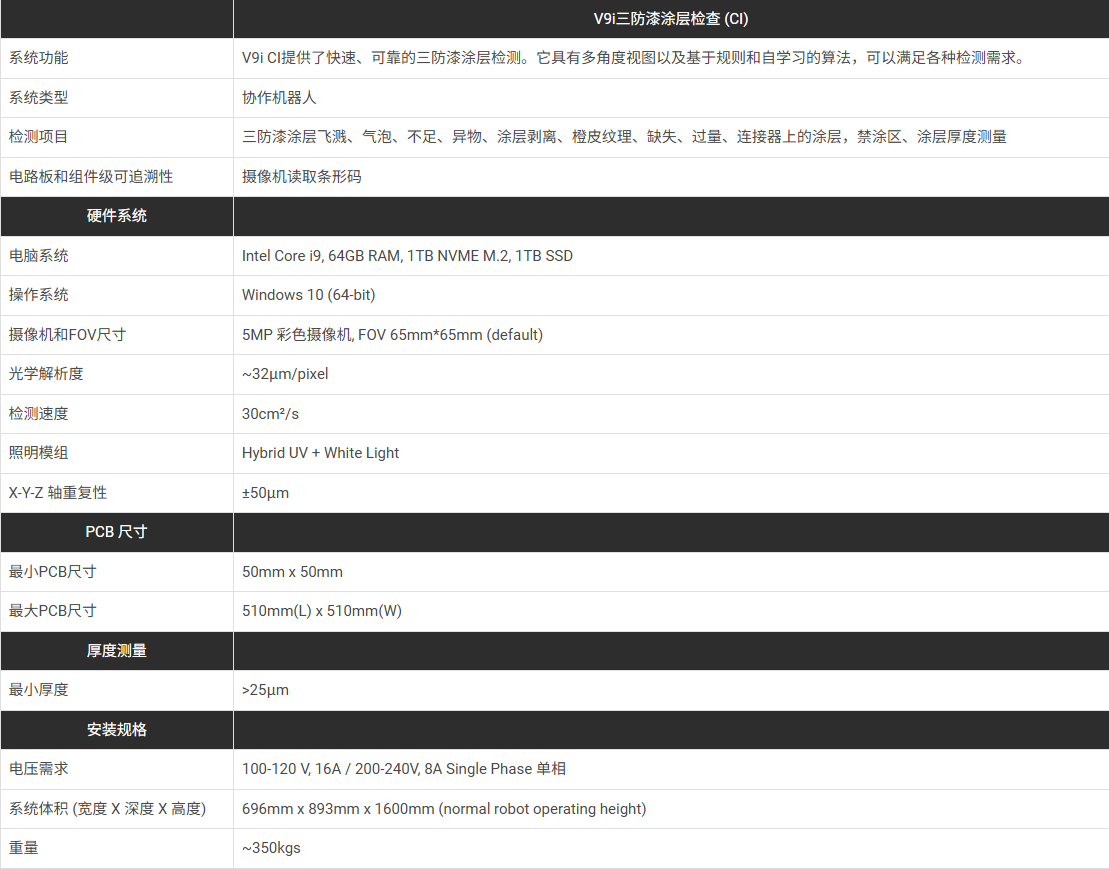1109x869 pixels.
Task: Select the Intel Core i9 computer spec text
Action: (x=407, y=256)
